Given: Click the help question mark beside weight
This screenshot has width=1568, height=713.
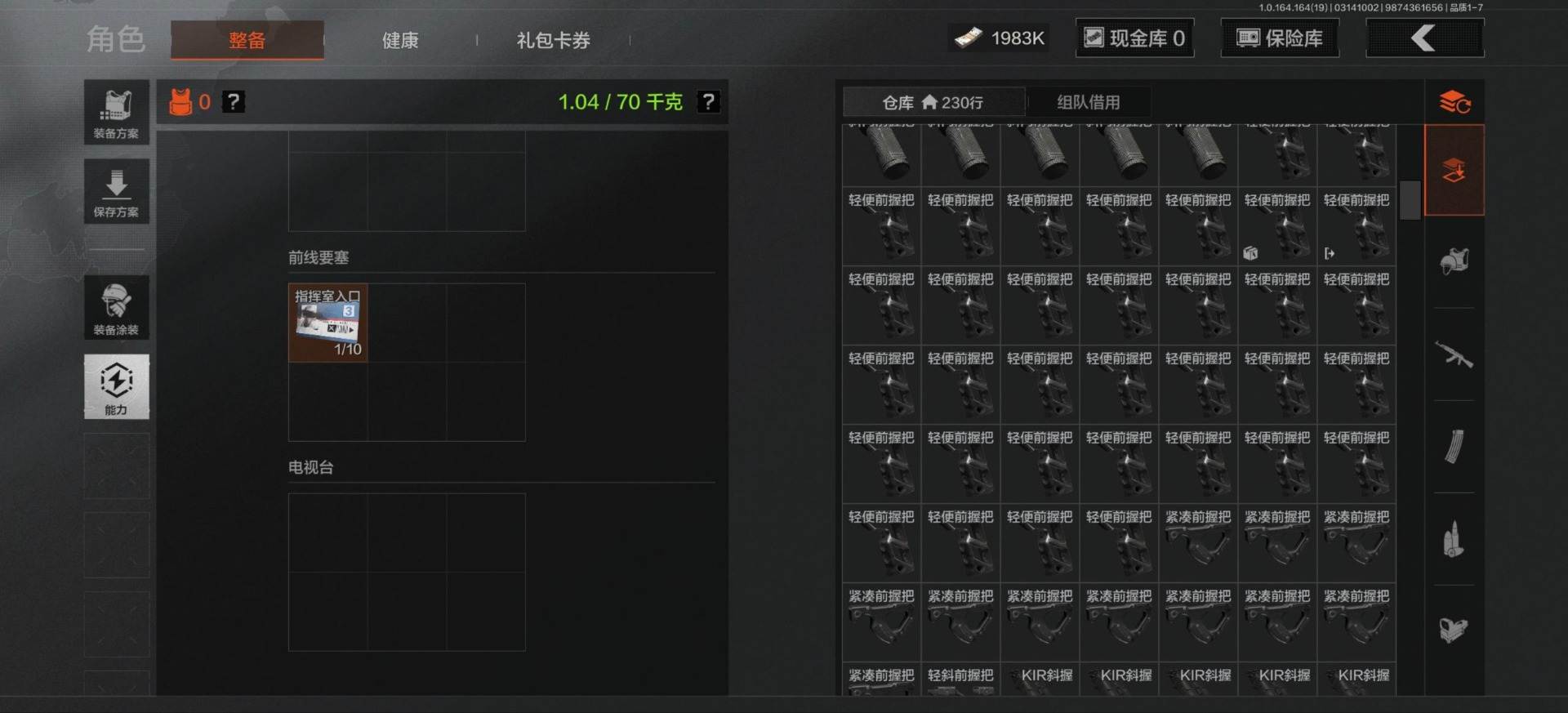Looking at the screenshot, I should (x=708, y=102).
